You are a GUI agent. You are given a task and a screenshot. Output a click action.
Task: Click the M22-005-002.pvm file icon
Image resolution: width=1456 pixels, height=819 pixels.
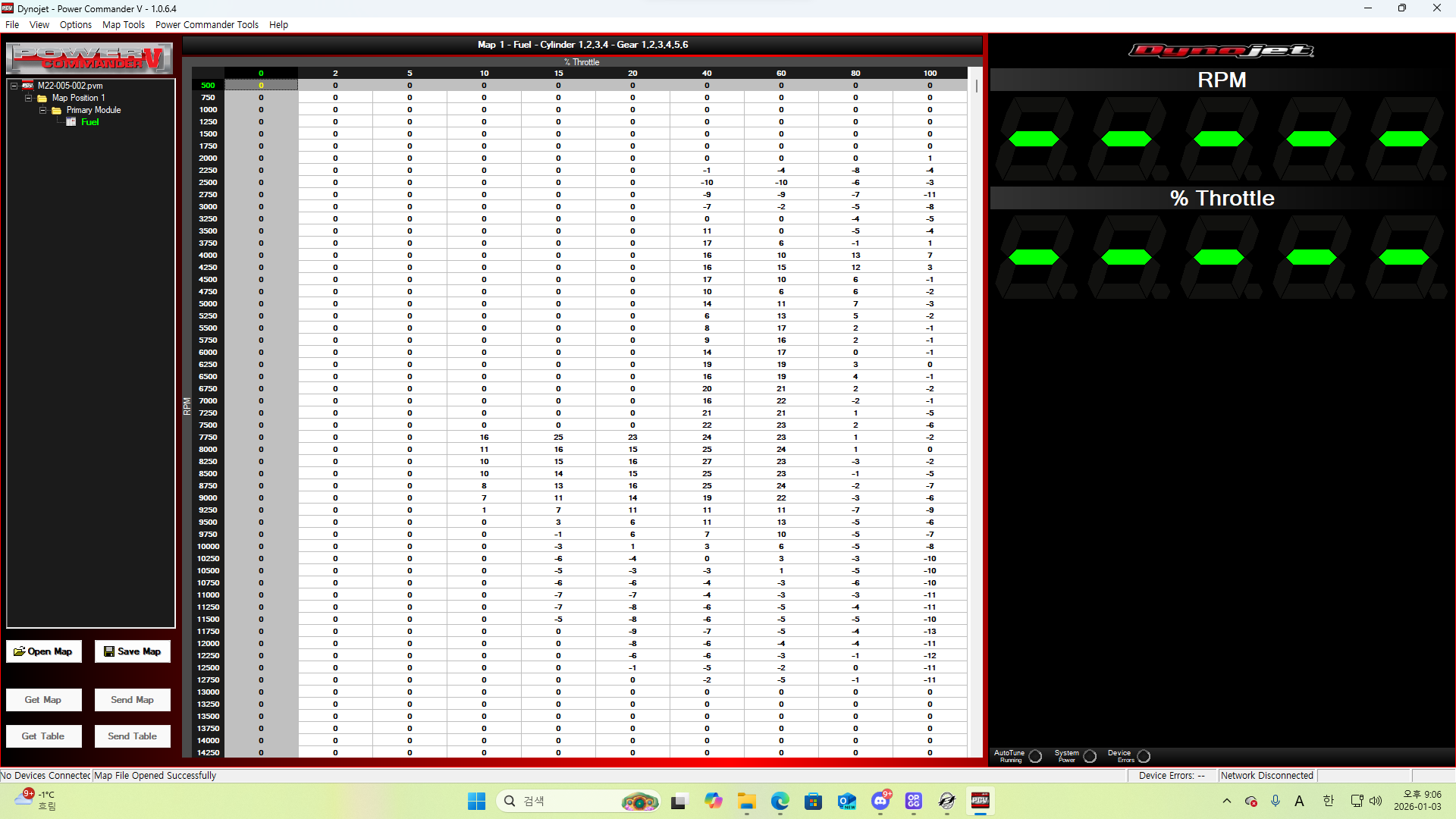tap(28, 86)
